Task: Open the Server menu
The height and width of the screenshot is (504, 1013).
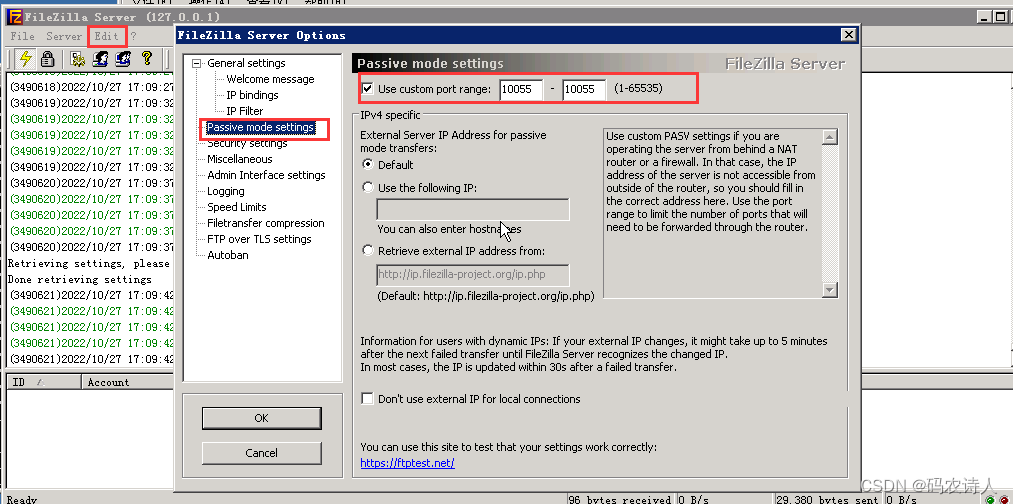Action: [x=64, y=36]
